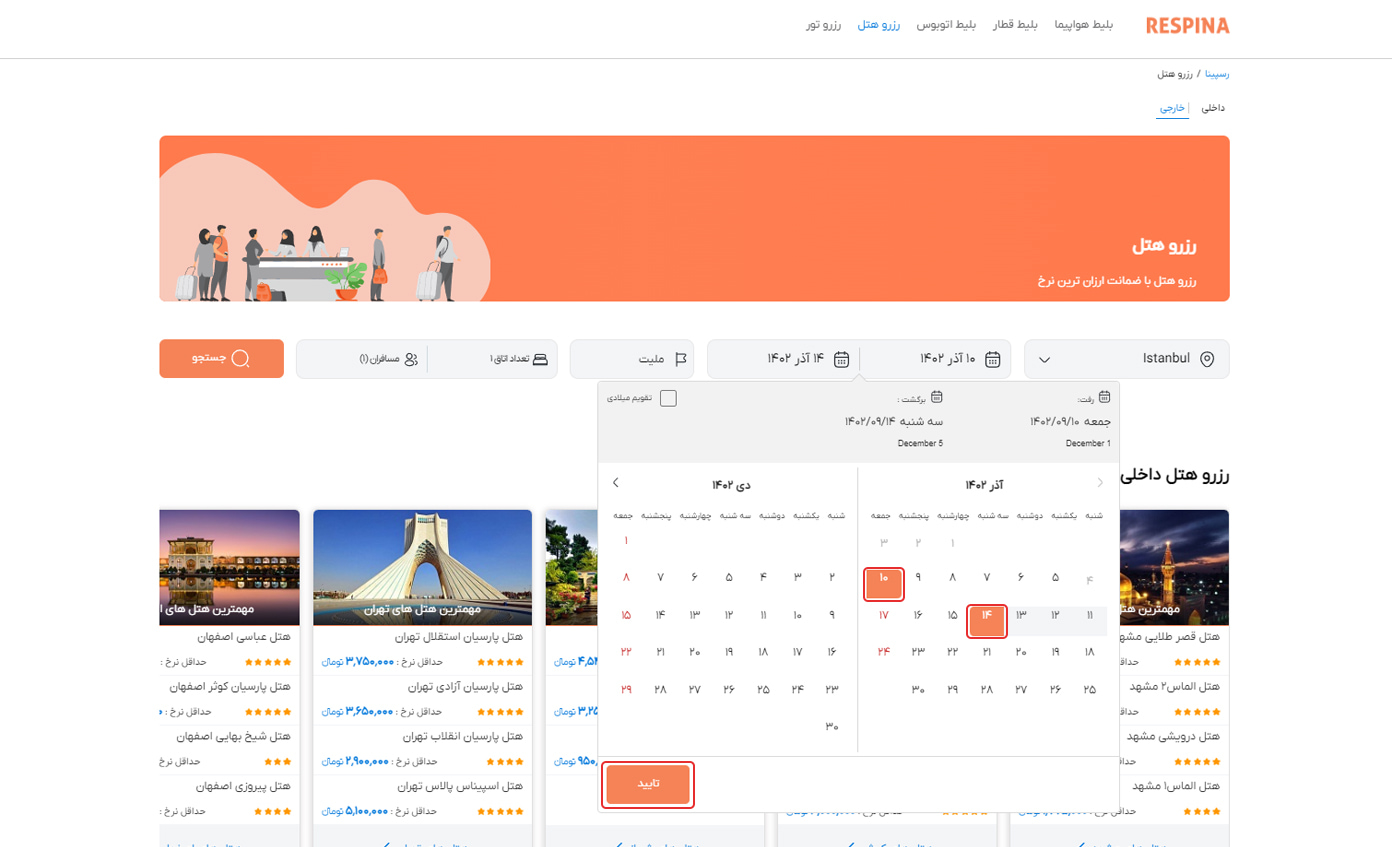The image size is (1392, 847).
Task: Go to the next month in the calendar
Action: pos(615,483)
